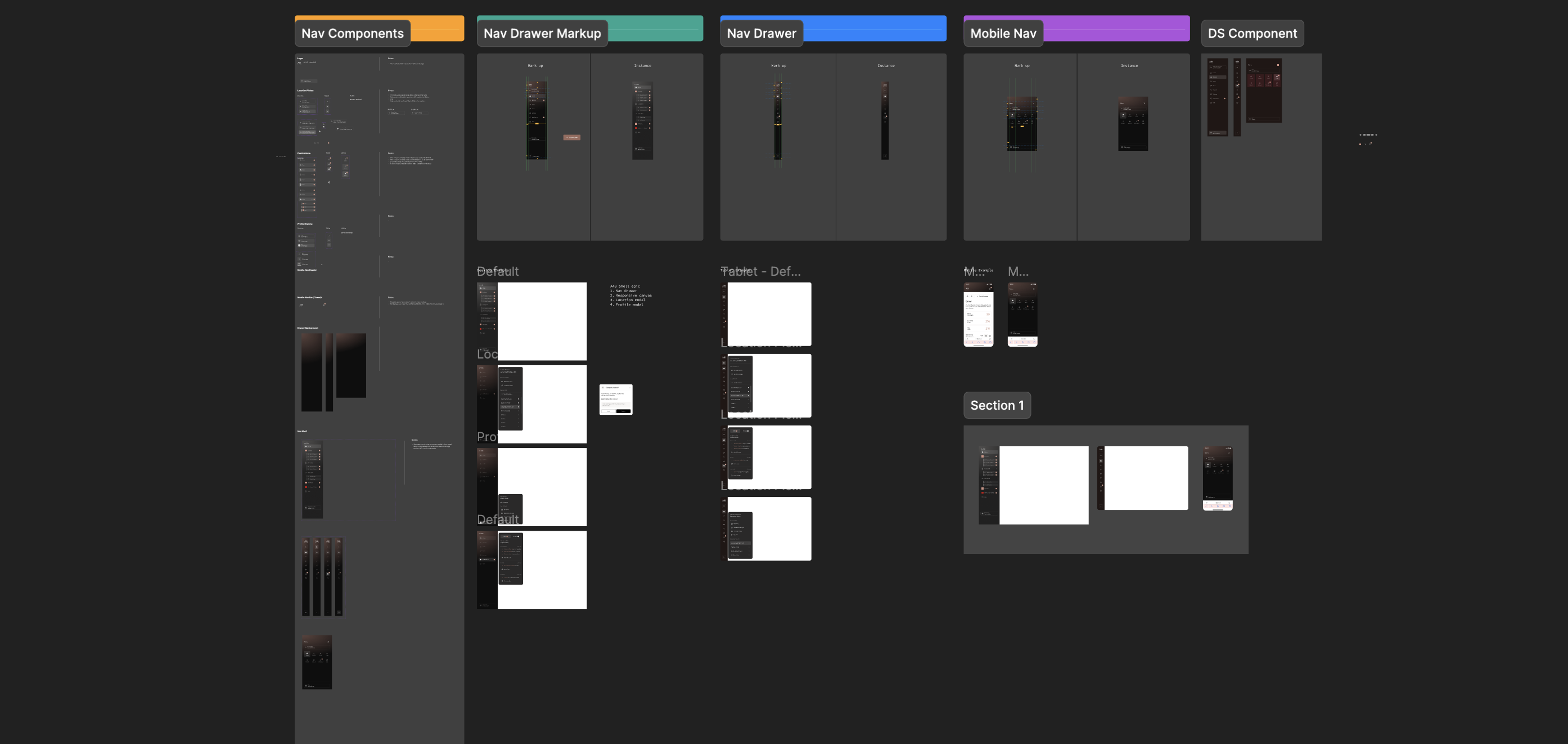1568x744 pixels.
Task: Select the Section 1 label
Action: click(997, 405)
